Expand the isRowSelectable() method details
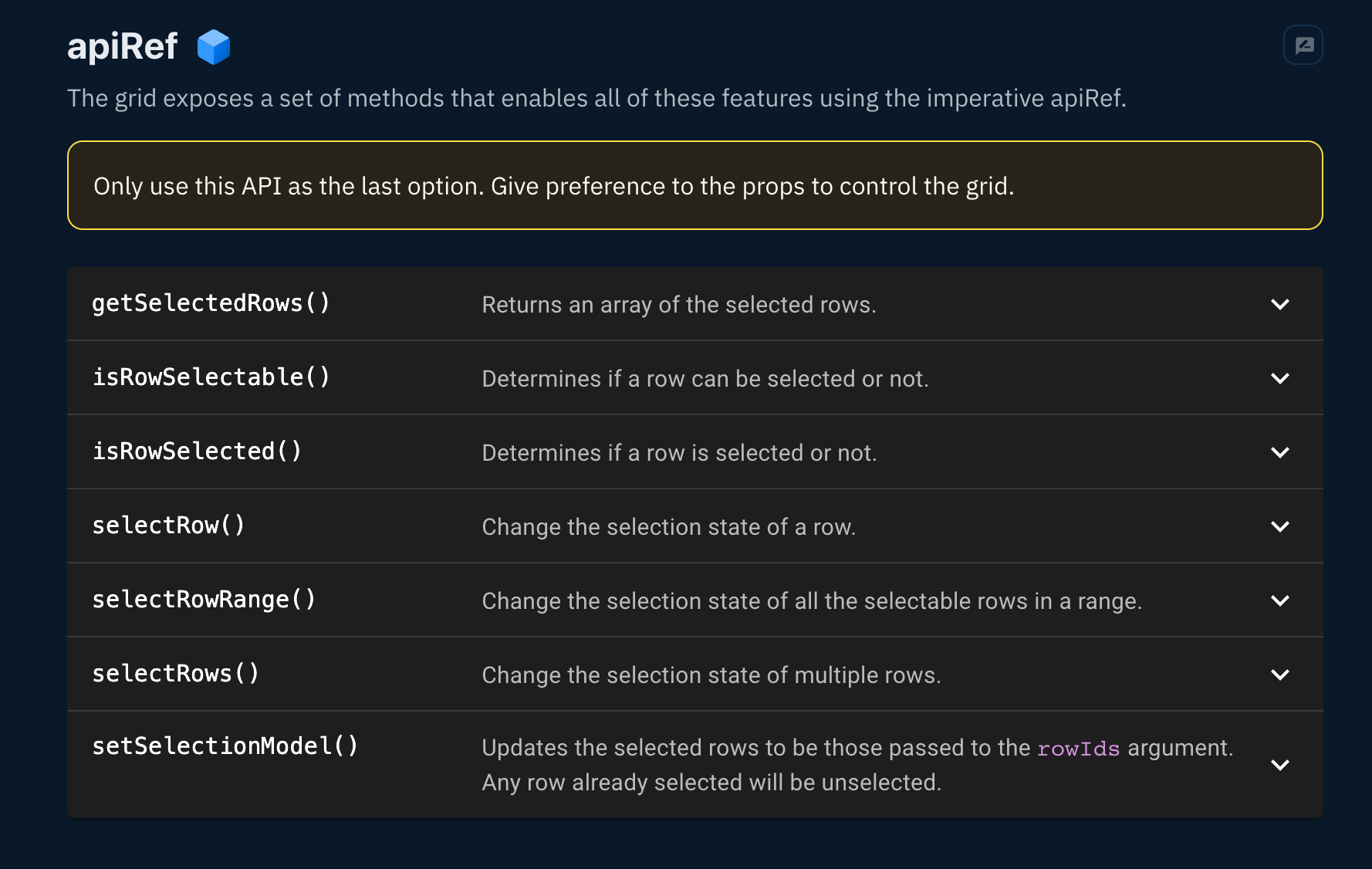The image size is (1372, 869). point(1279,378)
